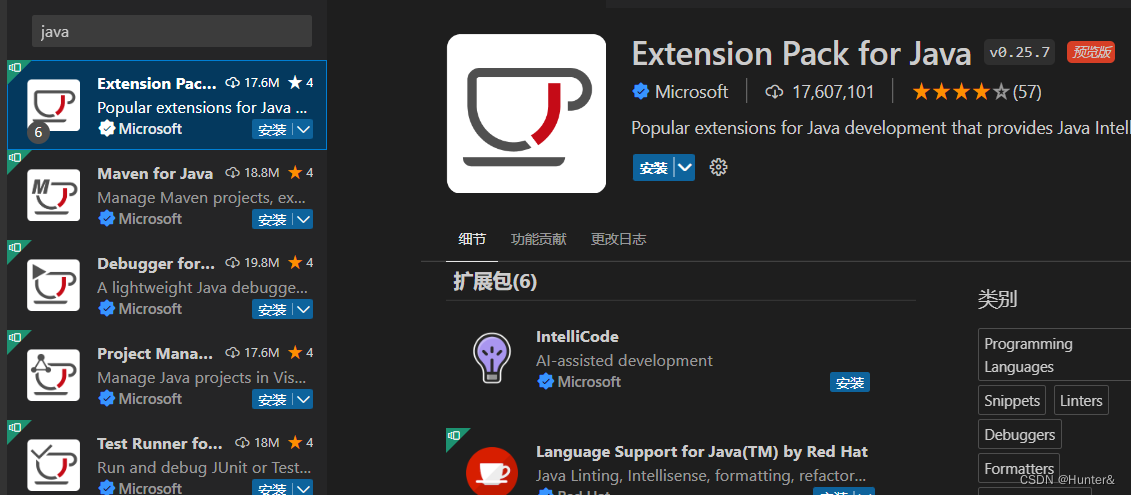Viewport: 1131px width, 495px height.
Task: Click the 19.8M download count for Debugger
Action: pyautogui.click(x=252, y=263)
